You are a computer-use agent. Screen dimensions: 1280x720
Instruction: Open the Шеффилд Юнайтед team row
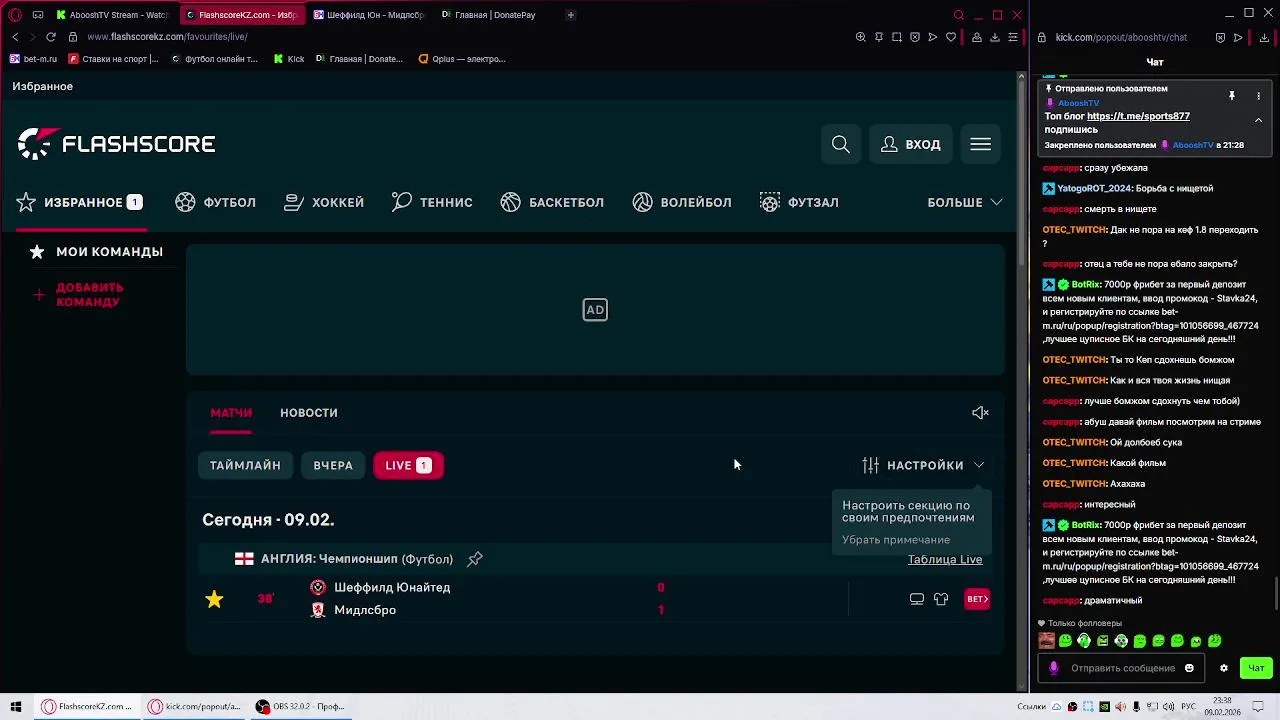tap(392, 588)
